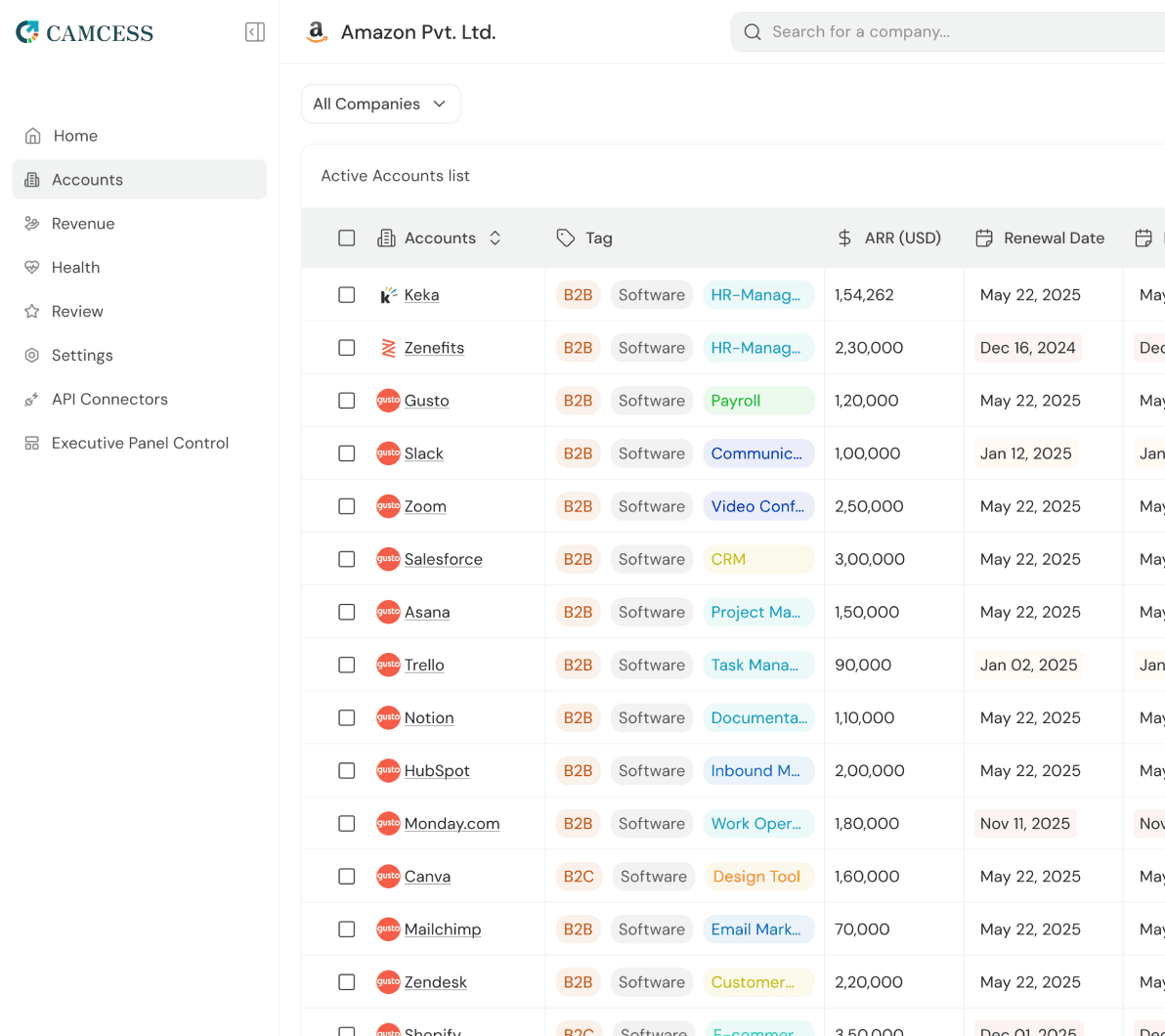
Task: Click the Accounts building icon in sidebar
Action: (x=32, y=180)
